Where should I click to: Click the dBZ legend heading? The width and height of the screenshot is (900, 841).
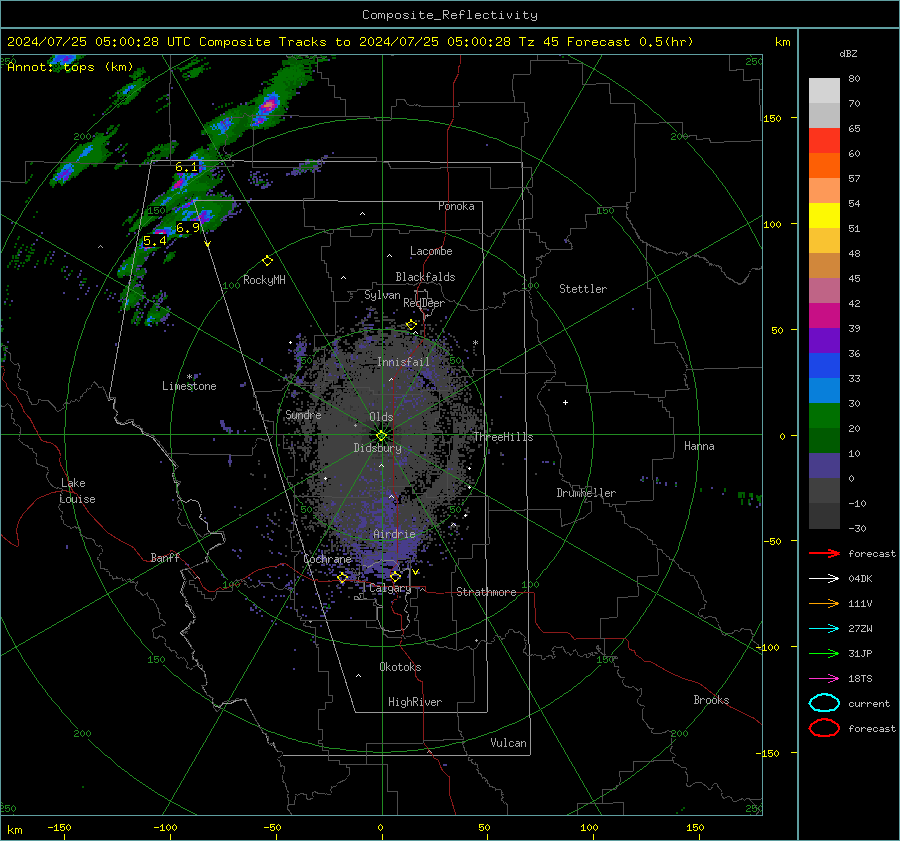click(848, 53)
